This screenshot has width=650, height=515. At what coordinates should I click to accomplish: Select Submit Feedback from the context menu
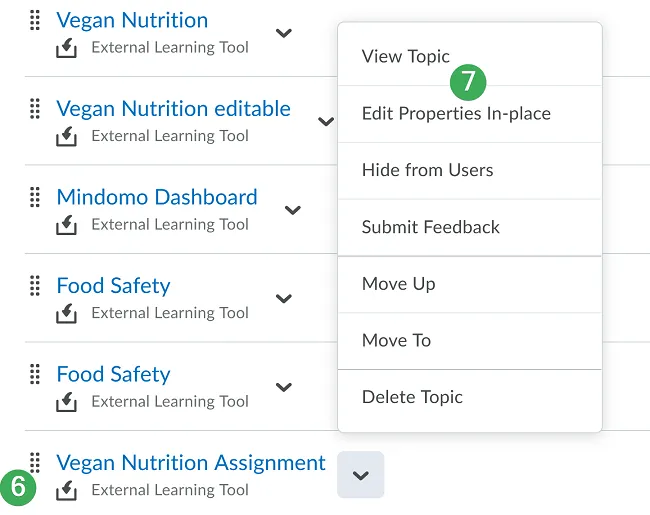pos(430,227)
